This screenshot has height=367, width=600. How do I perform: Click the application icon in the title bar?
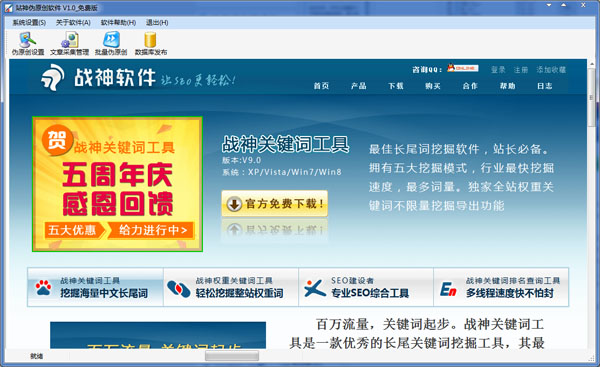pyautogui.click(x=8, y=7)
